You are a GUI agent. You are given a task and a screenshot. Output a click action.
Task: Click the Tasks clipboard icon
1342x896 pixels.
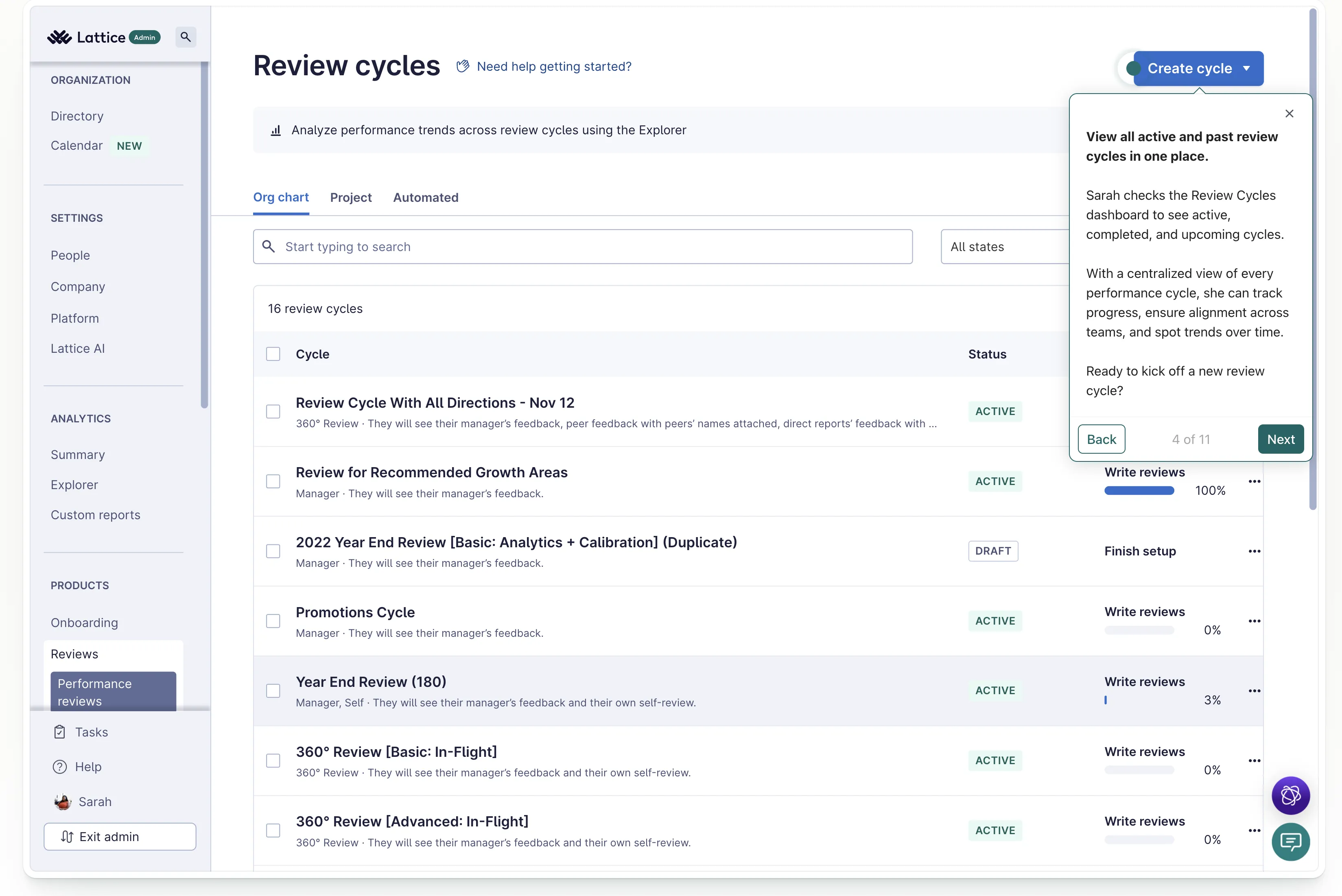point(59,732)
